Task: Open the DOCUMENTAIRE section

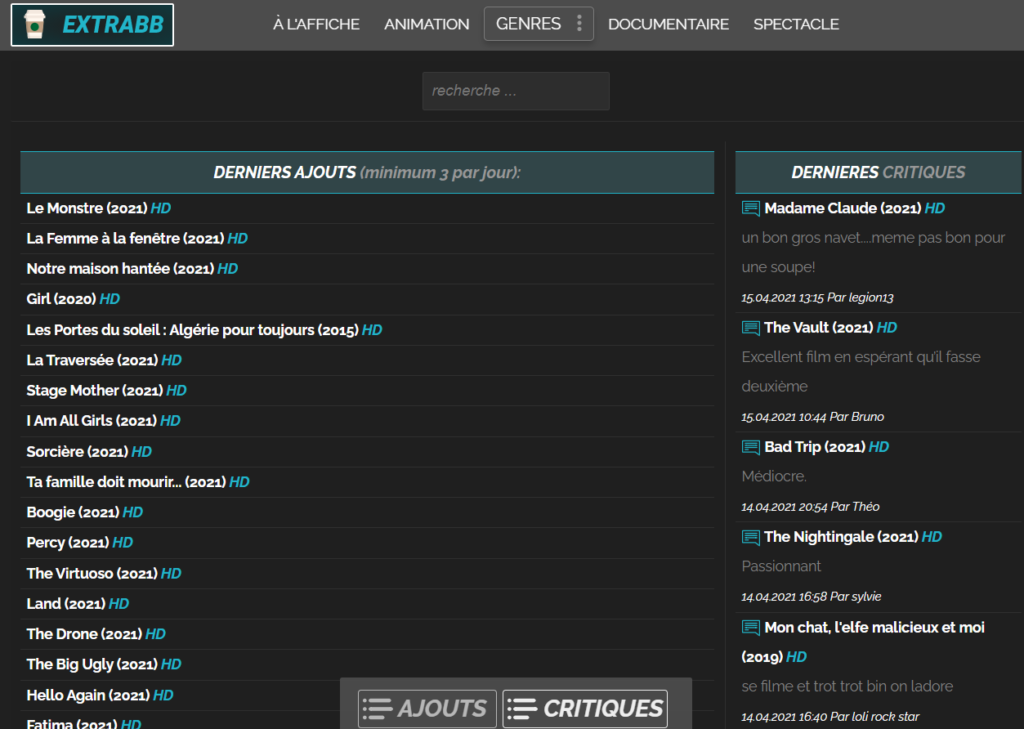Action: tap(668, 24)
